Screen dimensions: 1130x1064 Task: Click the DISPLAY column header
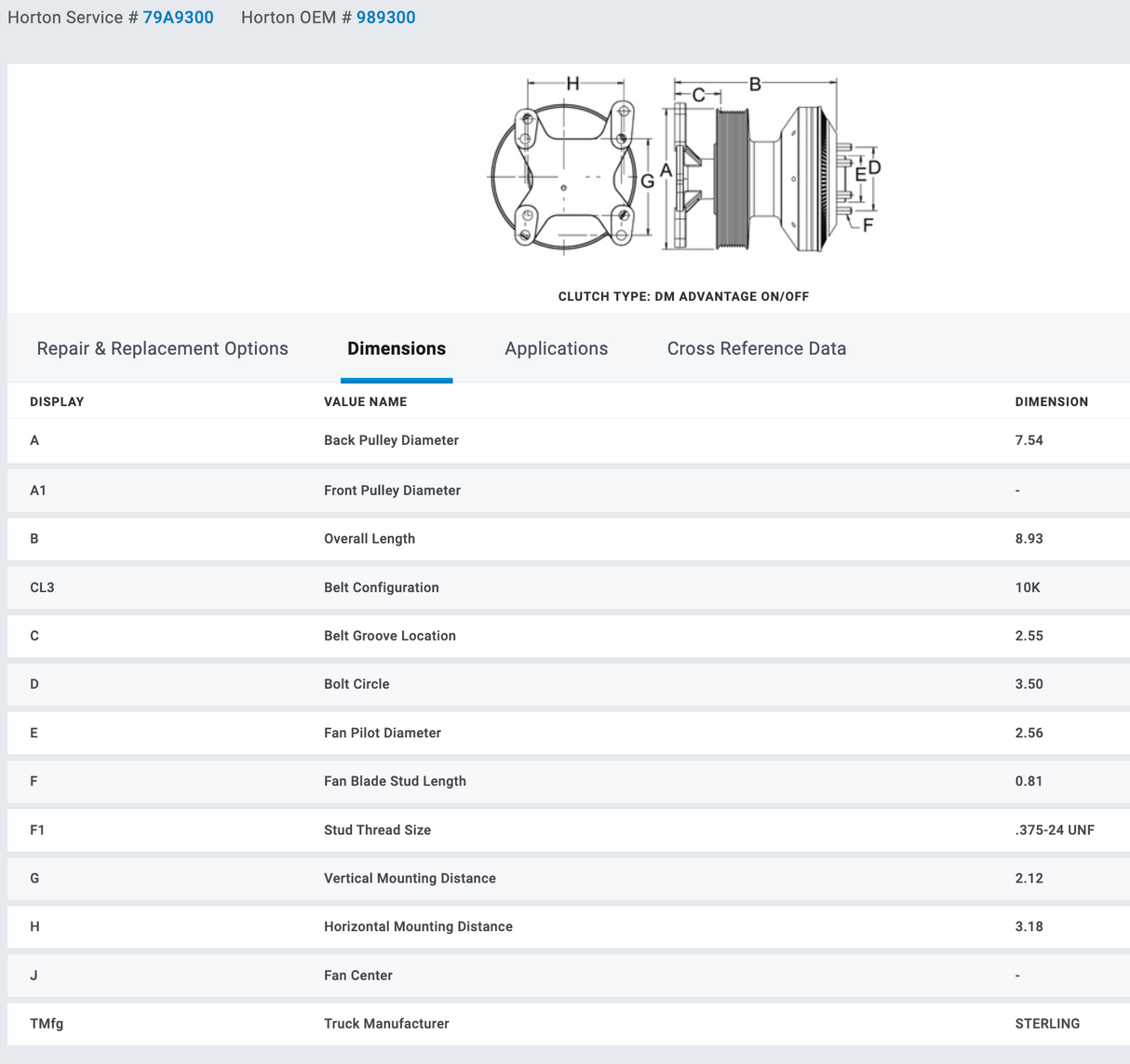click(x=57, y=402)
